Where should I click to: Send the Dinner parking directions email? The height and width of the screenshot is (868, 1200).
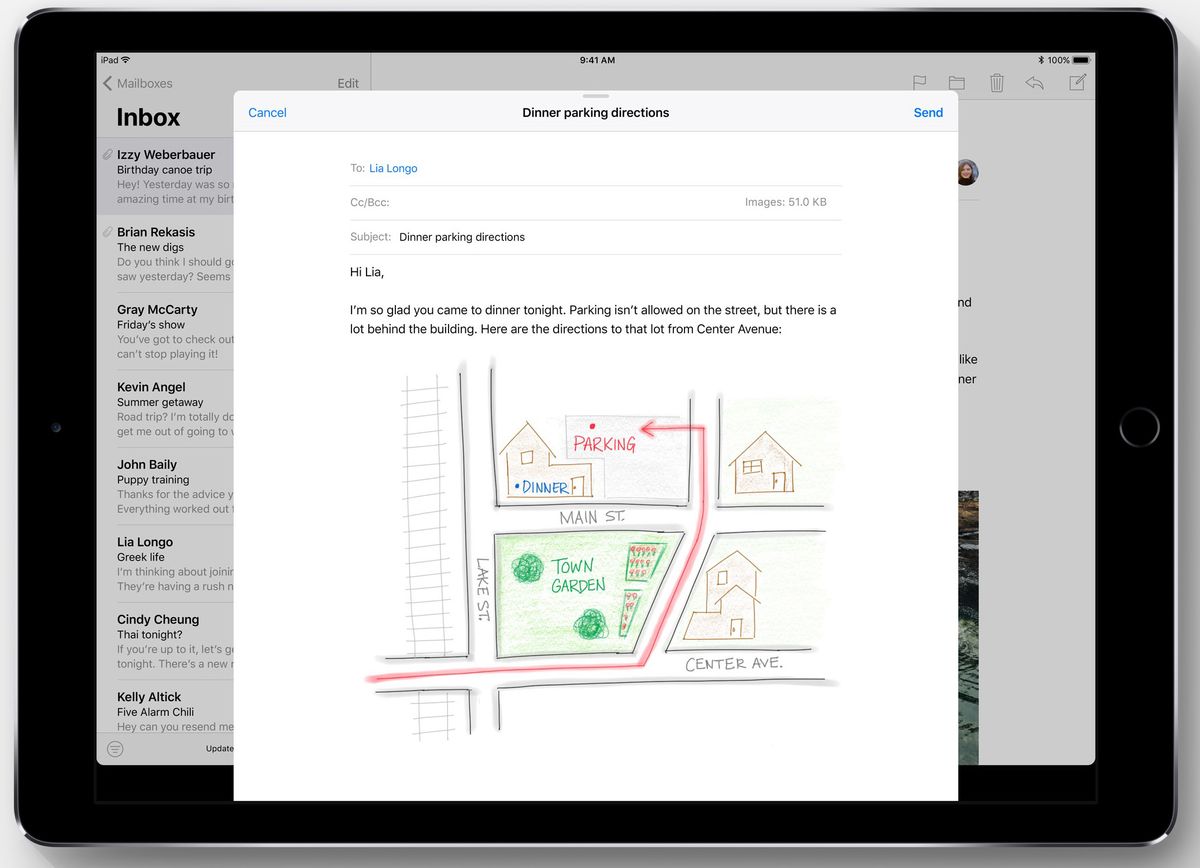928,113
